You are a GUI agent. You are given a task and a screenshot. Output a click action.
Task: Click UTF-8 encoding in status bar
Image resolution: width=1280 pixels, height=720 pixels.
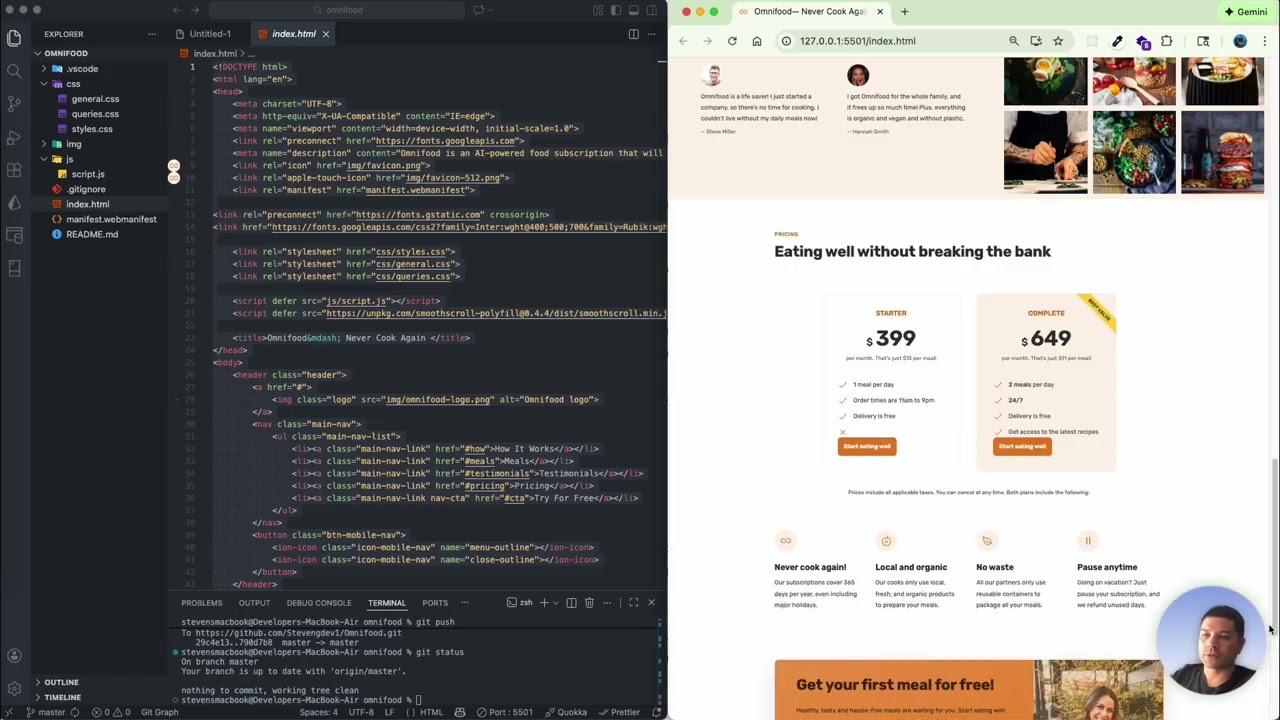[361, 713]
